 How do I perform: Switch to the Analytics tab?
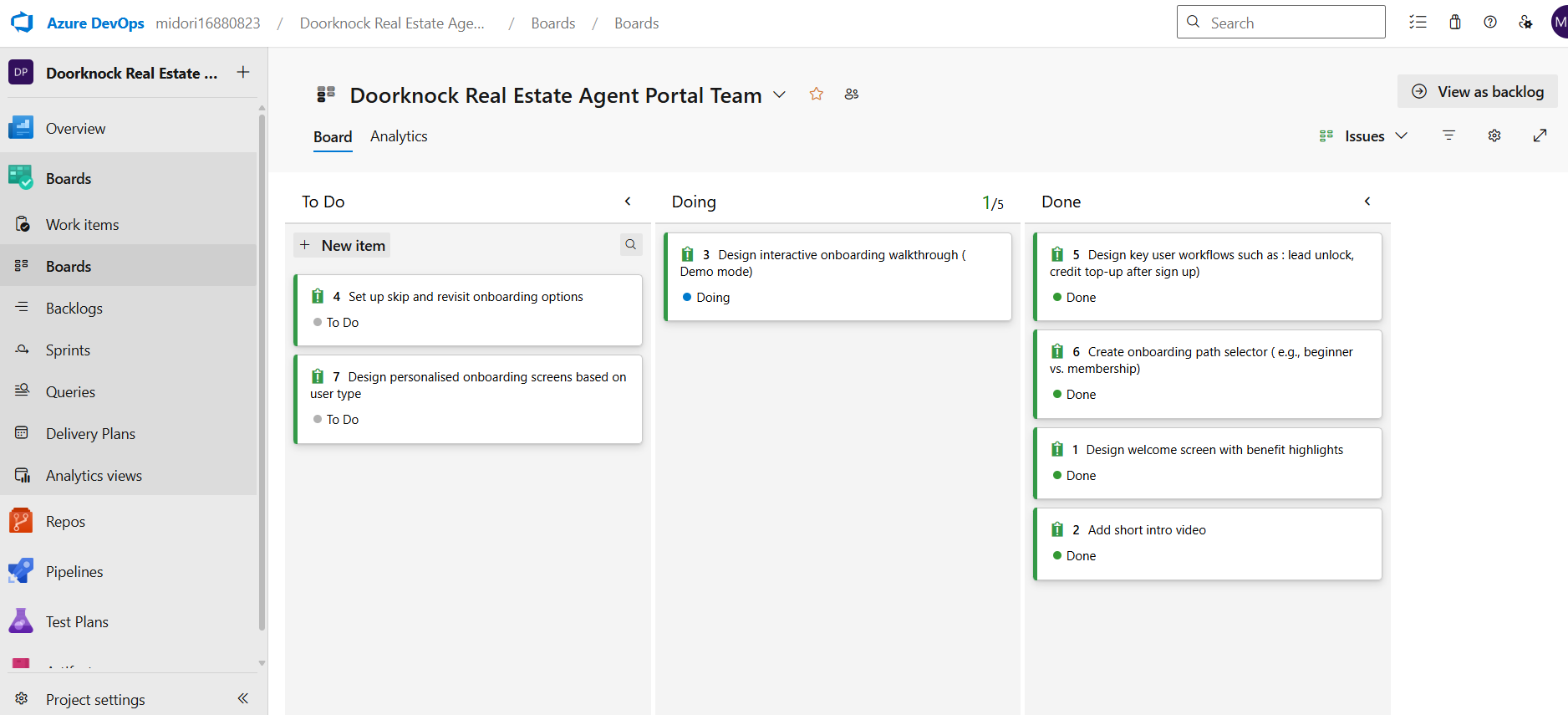pyautogui.click(x=399, y=136)
